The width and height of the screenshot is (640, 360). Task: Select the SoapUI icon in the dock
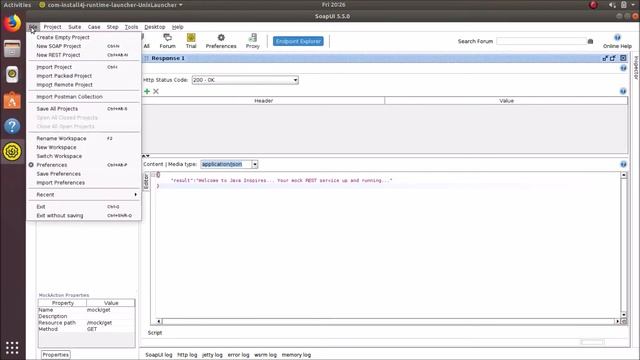12,151
